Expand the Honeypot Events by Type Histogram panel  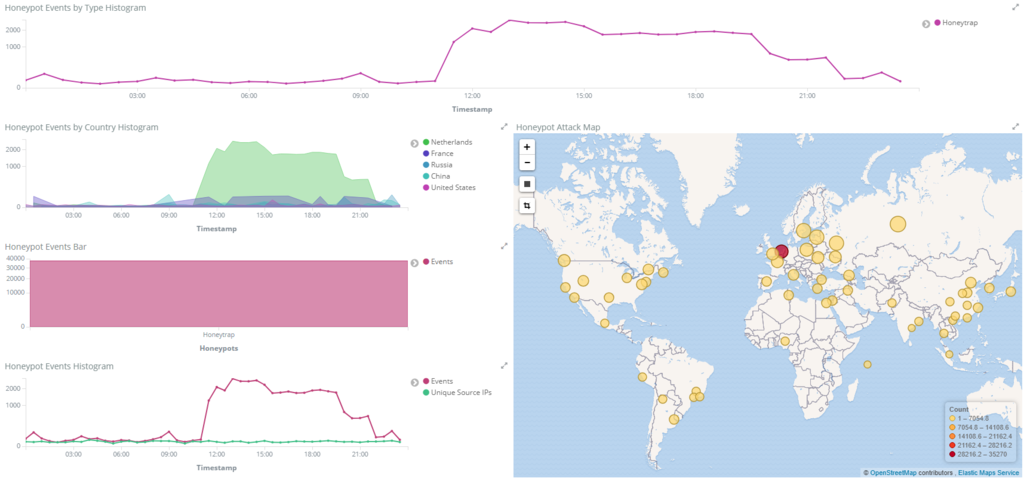pos(1016,7)
